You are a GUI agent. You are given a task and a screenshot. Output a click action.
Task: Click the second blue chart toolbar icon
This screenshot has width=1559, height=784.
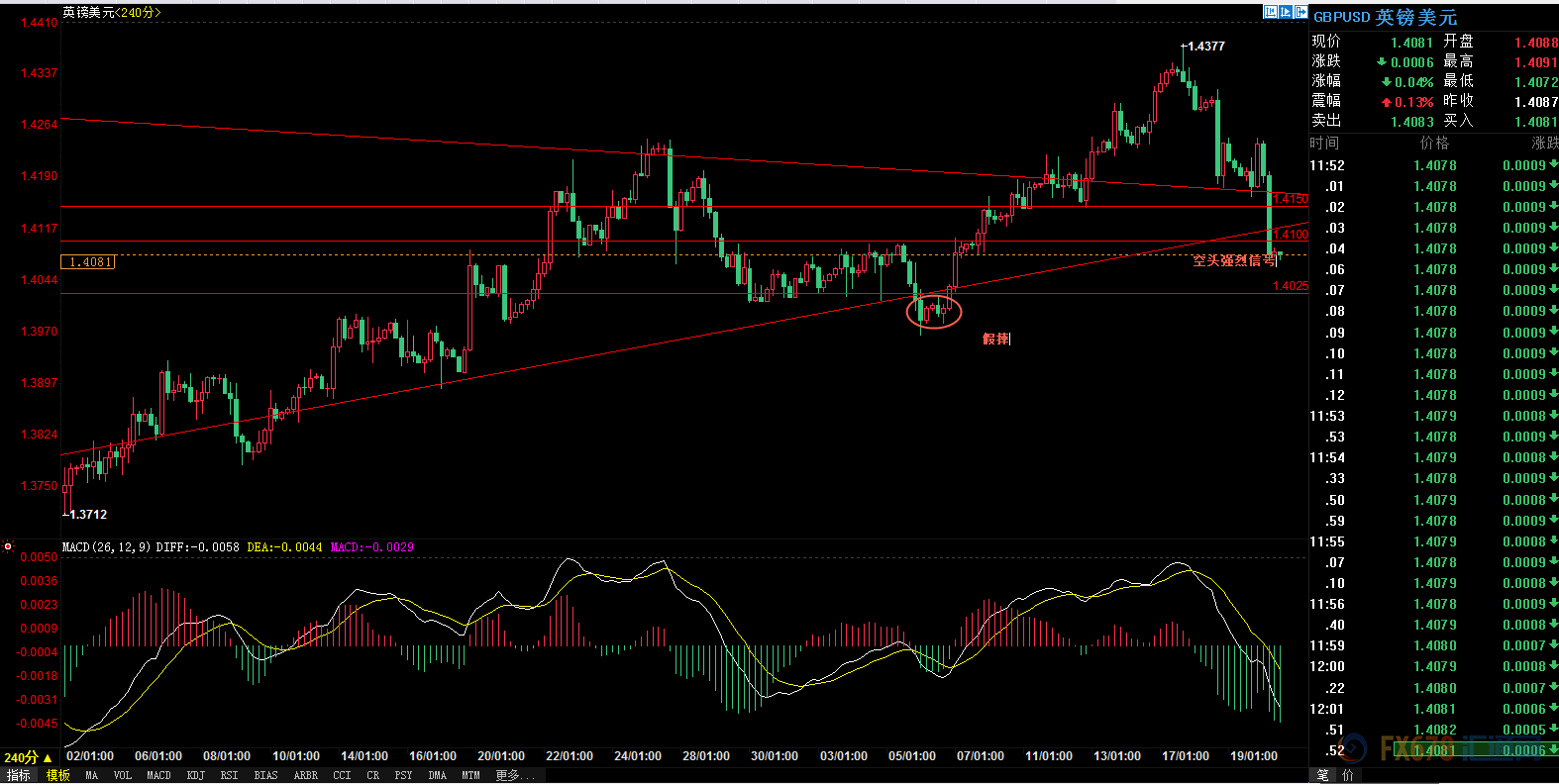[x=1286, y=12]
